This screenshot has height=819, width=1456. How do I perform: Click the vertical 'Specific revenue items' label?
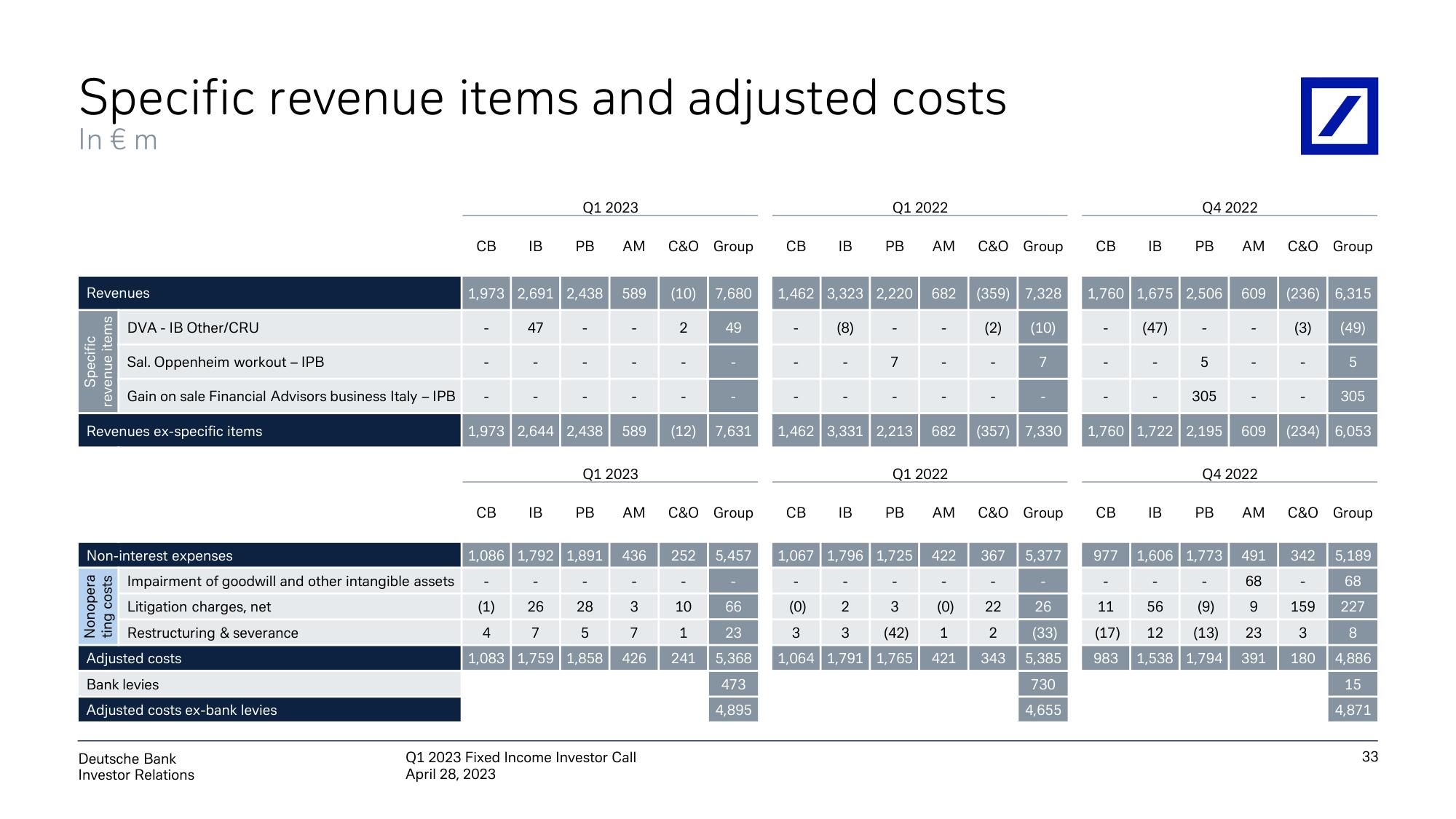click(x=98, y=362)
